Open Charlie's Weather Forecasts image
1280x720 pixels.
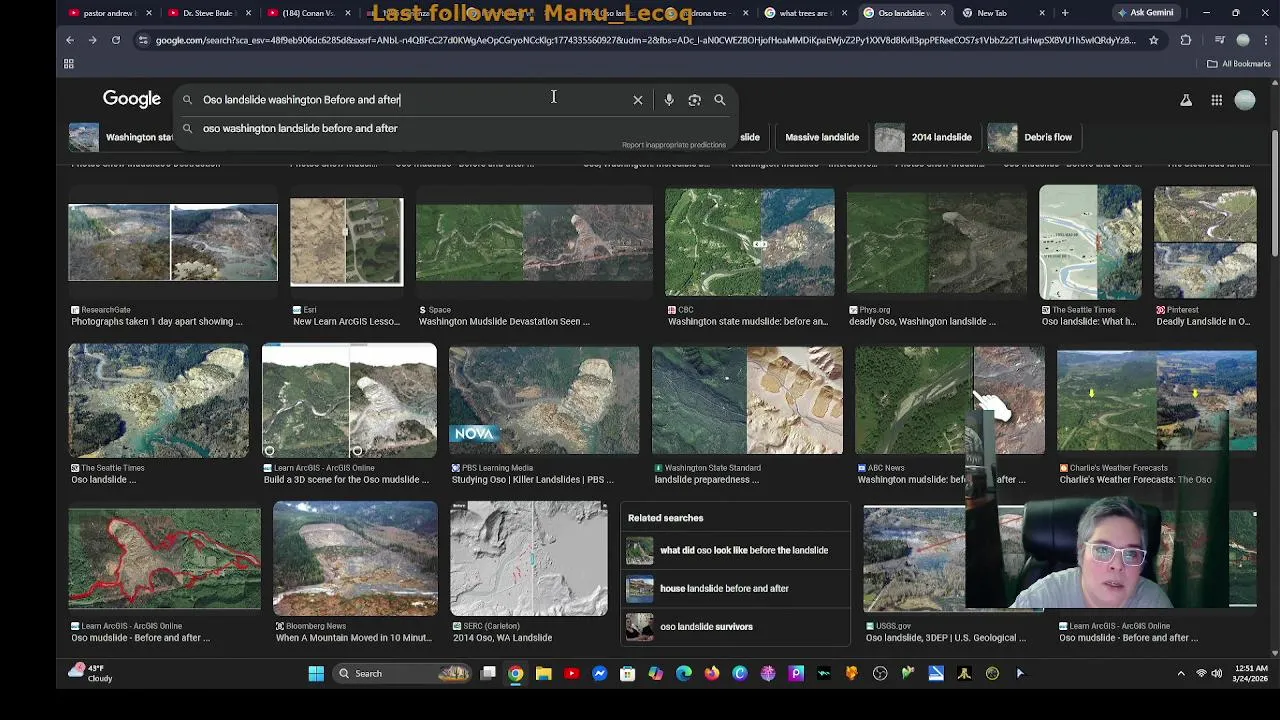coord(1157,400)
